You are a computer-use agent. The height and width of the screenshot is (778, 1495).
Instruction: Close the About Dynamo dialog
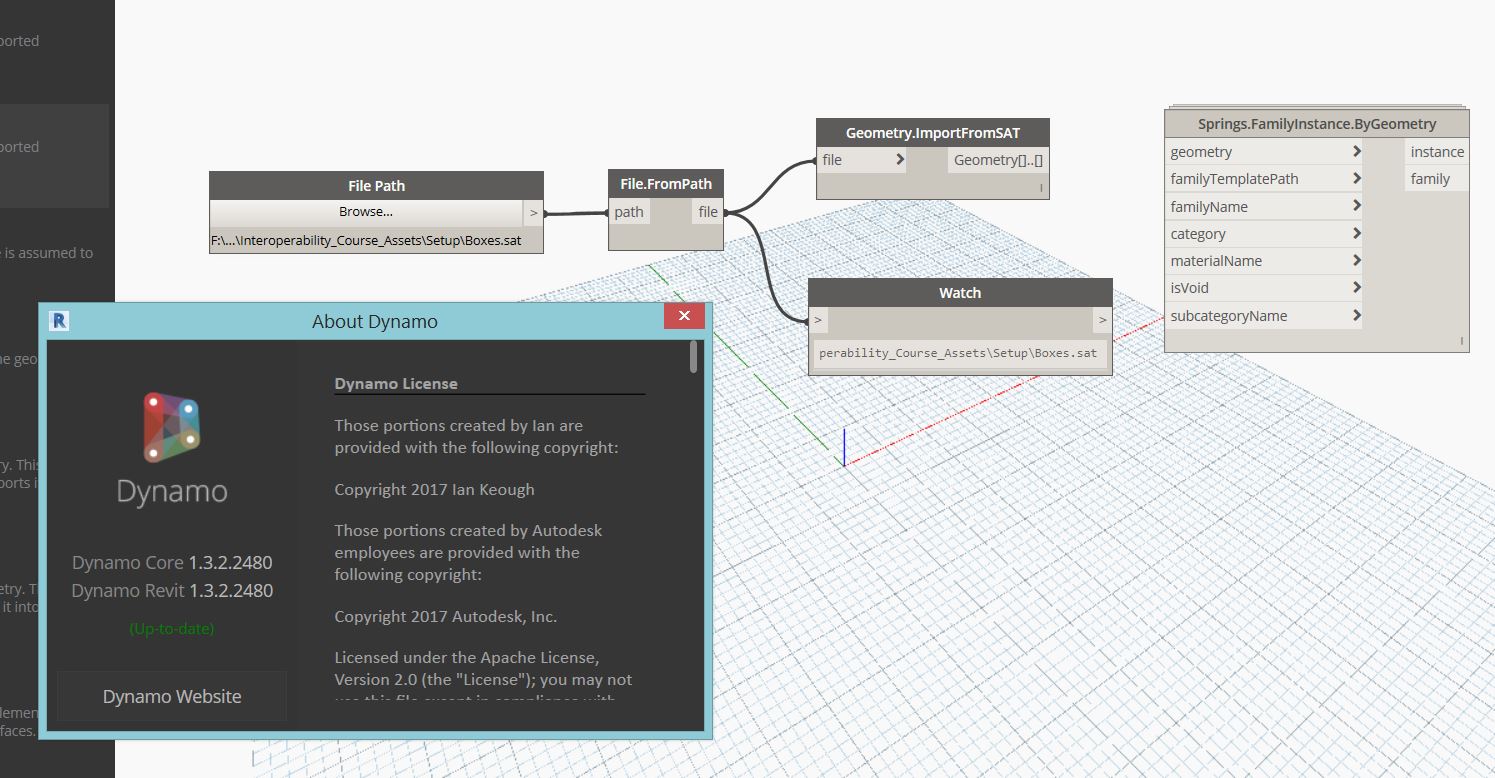(684, 316)
